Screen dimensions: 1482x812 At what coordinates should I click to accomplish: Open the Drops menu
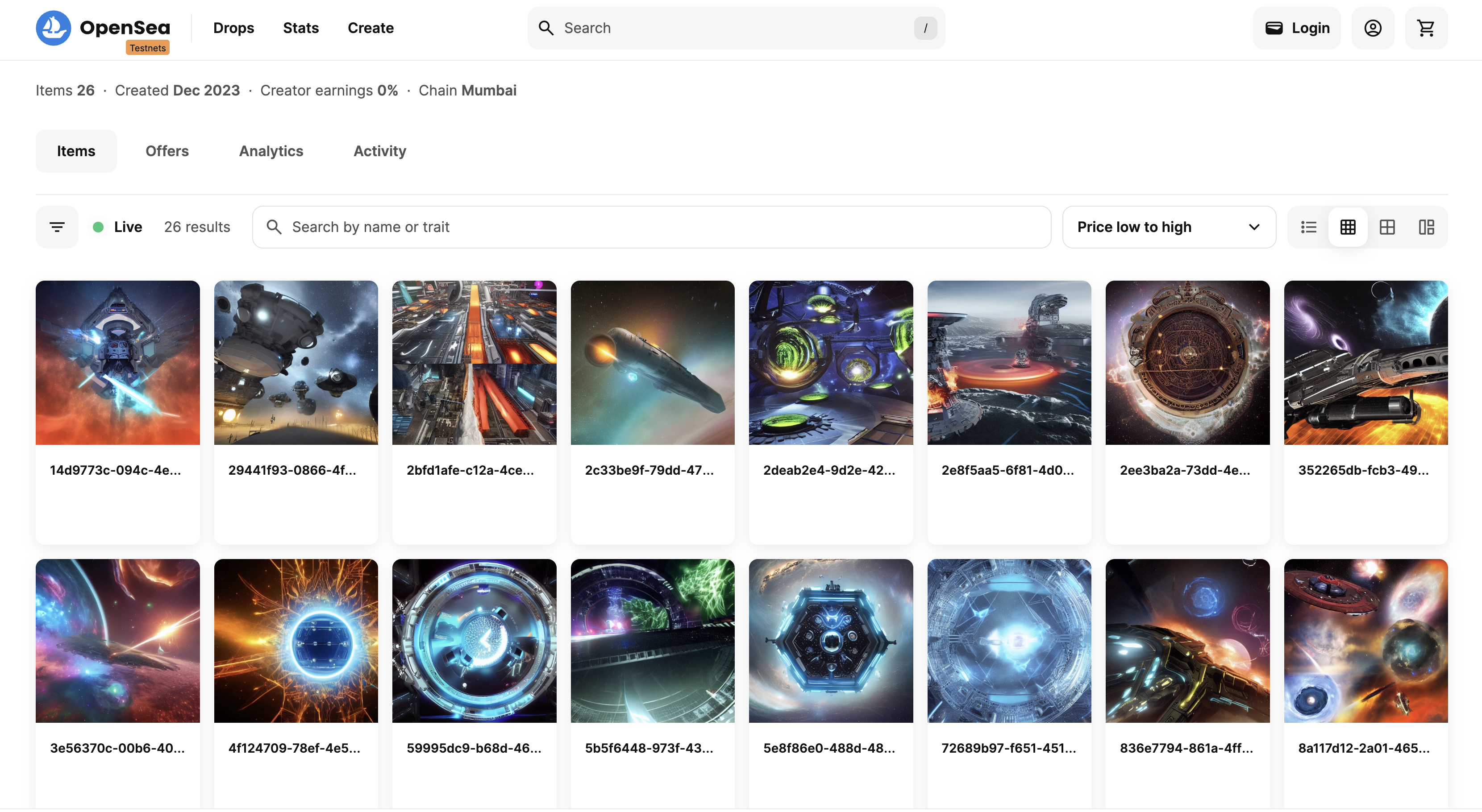[233, 28]
